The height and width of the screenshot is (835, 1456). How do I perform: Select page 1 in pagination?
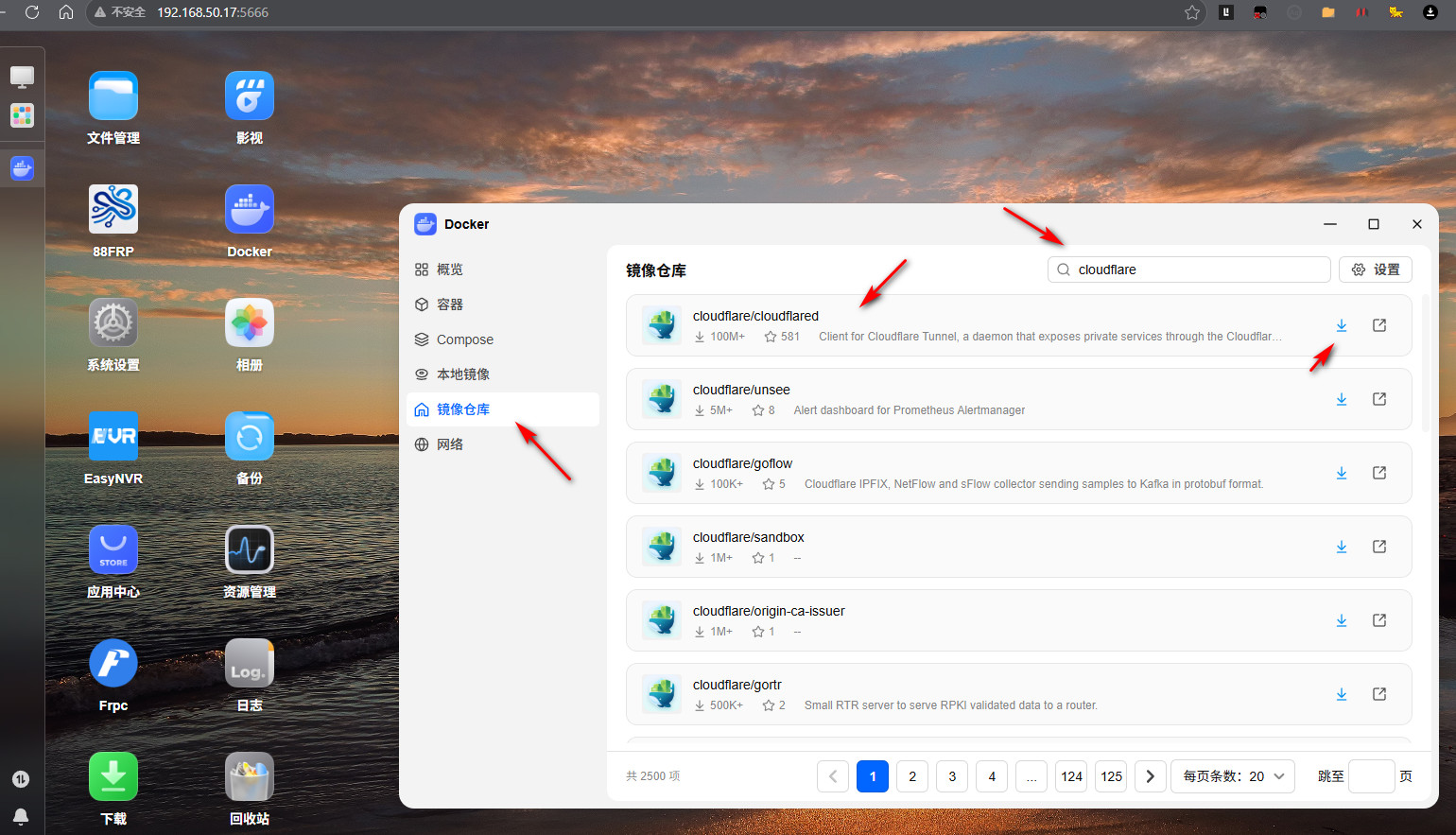pos(873,776)
